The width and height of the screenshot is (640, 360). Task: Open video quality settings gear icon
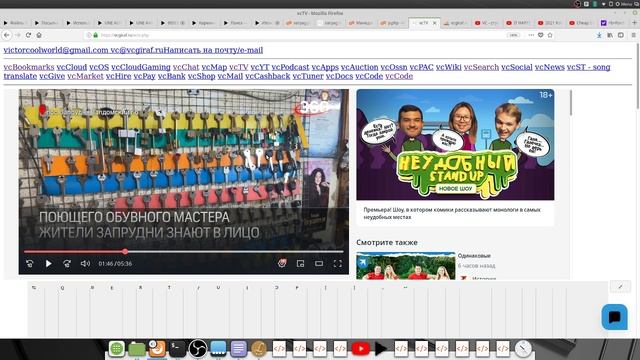(x=282, y=264)
